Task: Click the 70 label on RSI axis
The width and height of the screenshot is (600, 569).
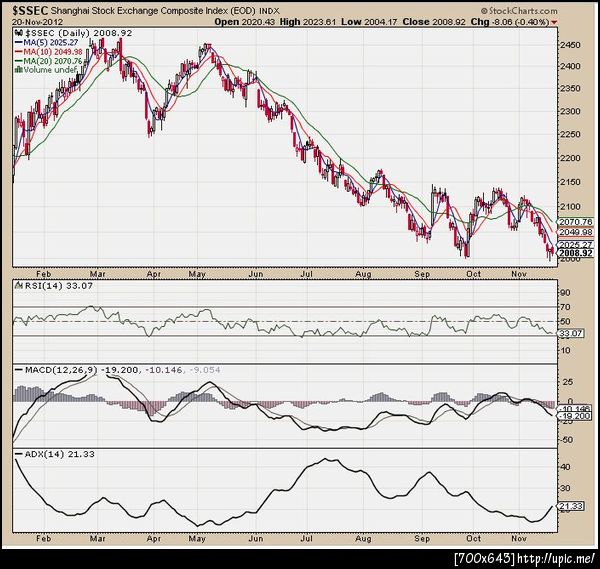Action: pyautogui.click(x=565, y=307)
